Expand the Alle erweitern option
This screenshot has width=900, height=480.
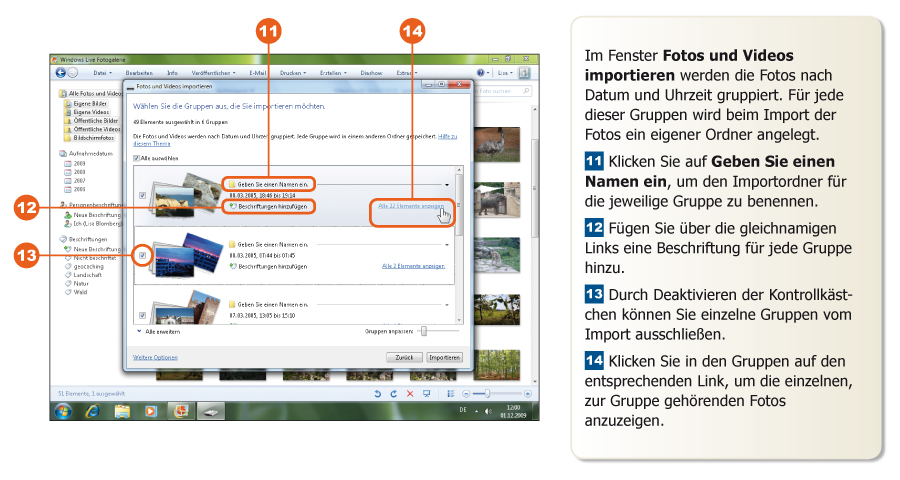click(140, 330)
